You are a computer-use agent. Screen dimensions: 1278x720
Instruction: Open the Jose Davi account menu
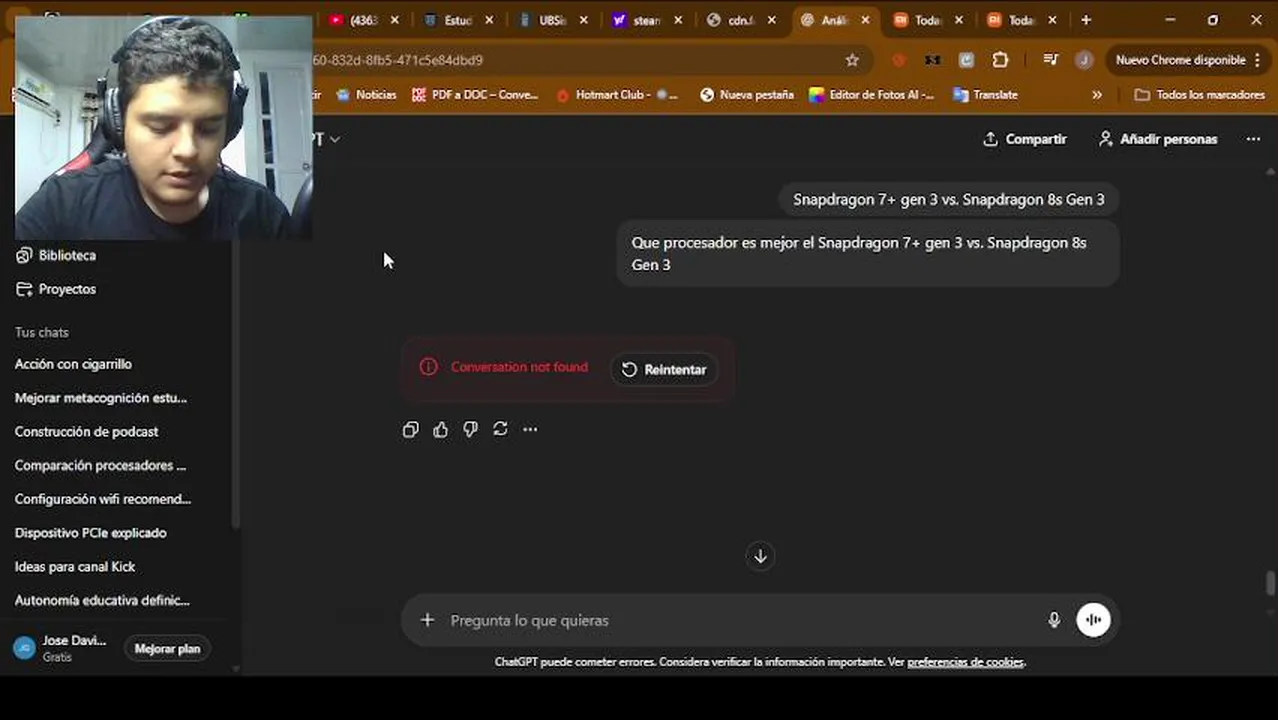pyautogui.click(x=61, y=648)
